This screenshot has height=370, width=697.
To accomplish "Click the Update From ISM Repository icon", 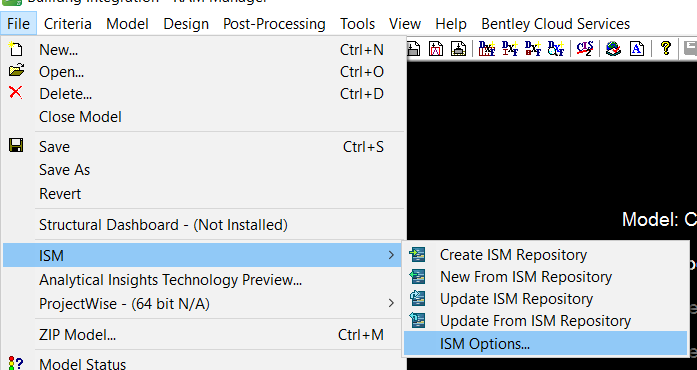I will coord(417,321).
